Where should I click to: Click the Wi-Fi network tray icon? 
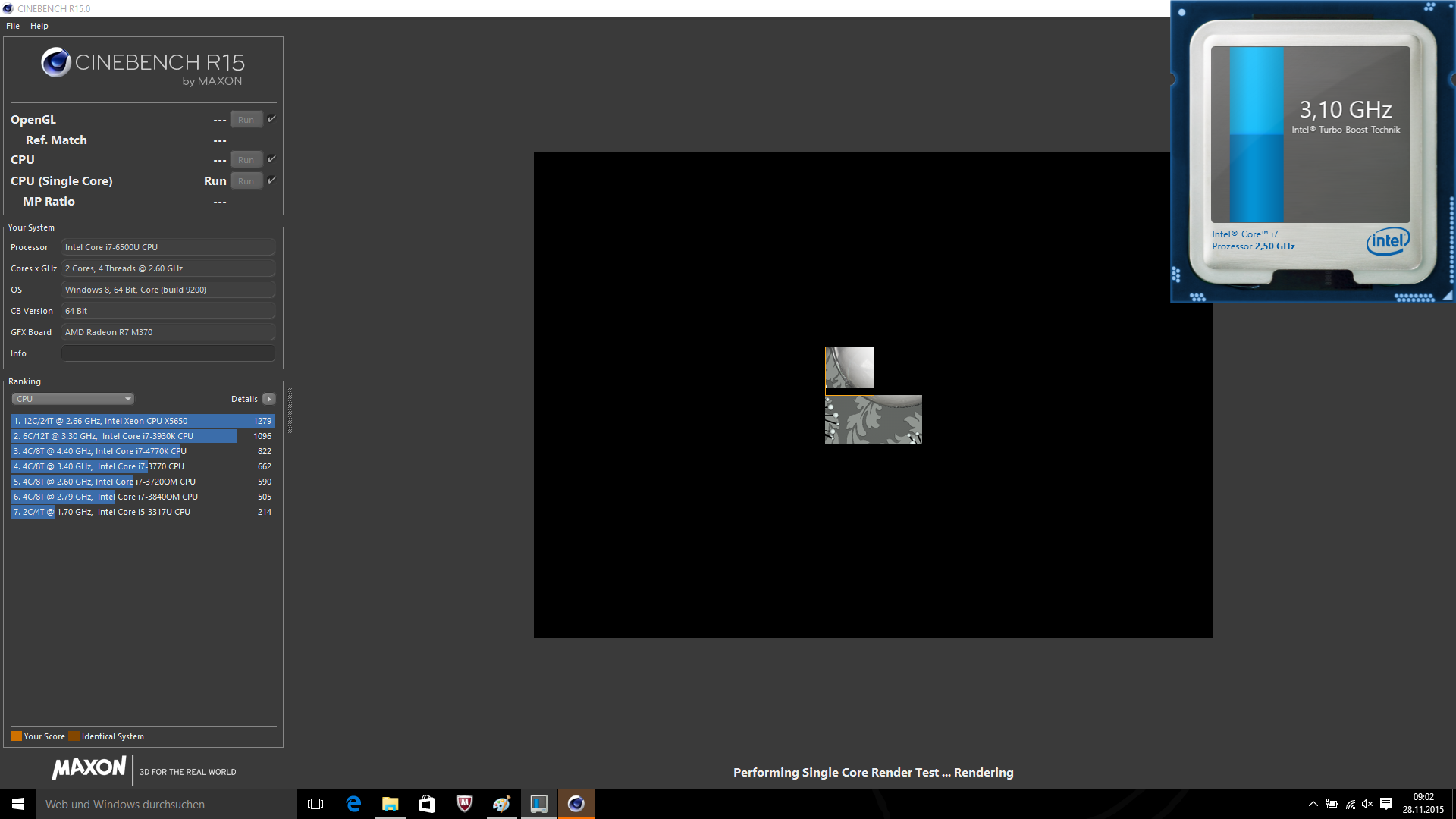pyautogui.click(x=1351, y=804)
